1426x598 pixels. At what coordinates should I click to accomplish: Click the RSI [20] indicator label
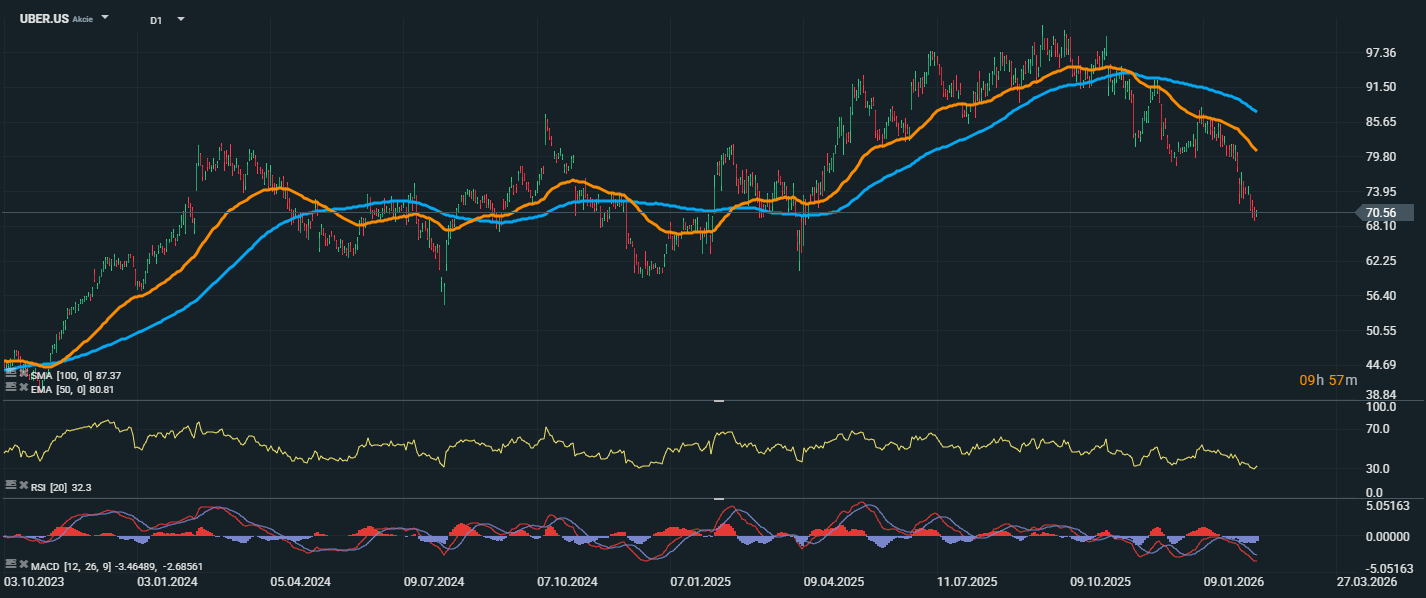tap(50, 486)
